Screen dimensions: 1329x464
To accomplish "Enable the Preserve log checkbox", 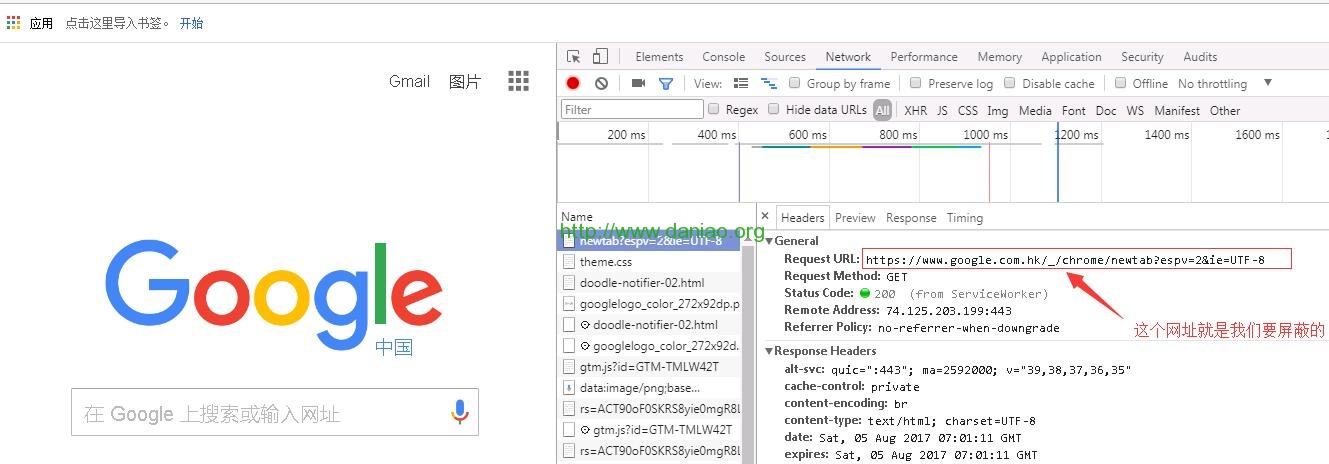I will click(x=915, y=83).
